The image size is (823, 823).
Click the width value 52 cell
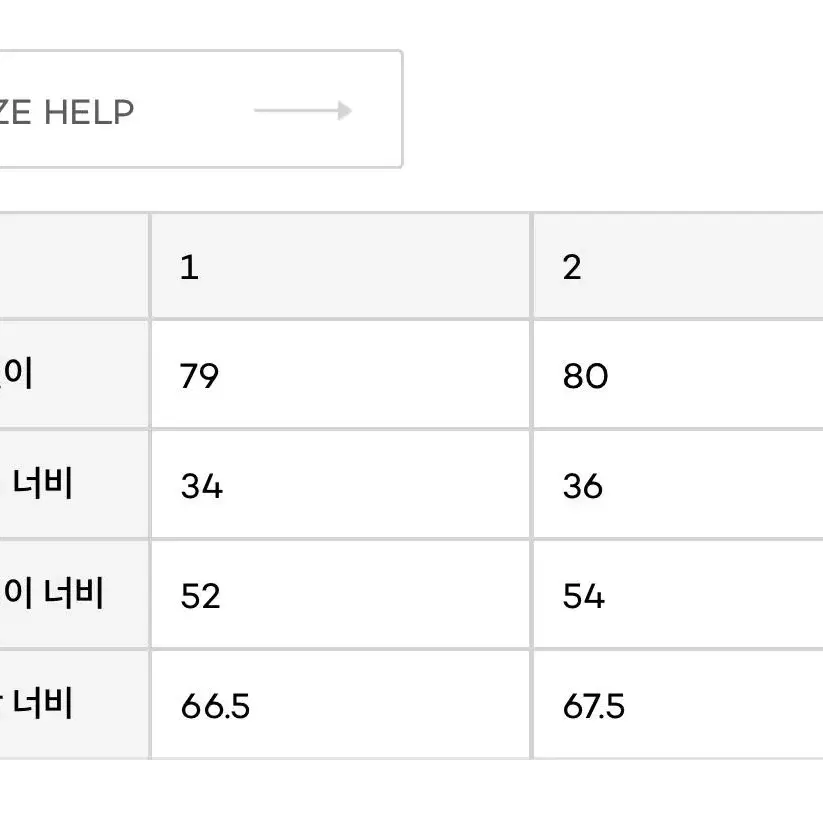tap(340, 595)
